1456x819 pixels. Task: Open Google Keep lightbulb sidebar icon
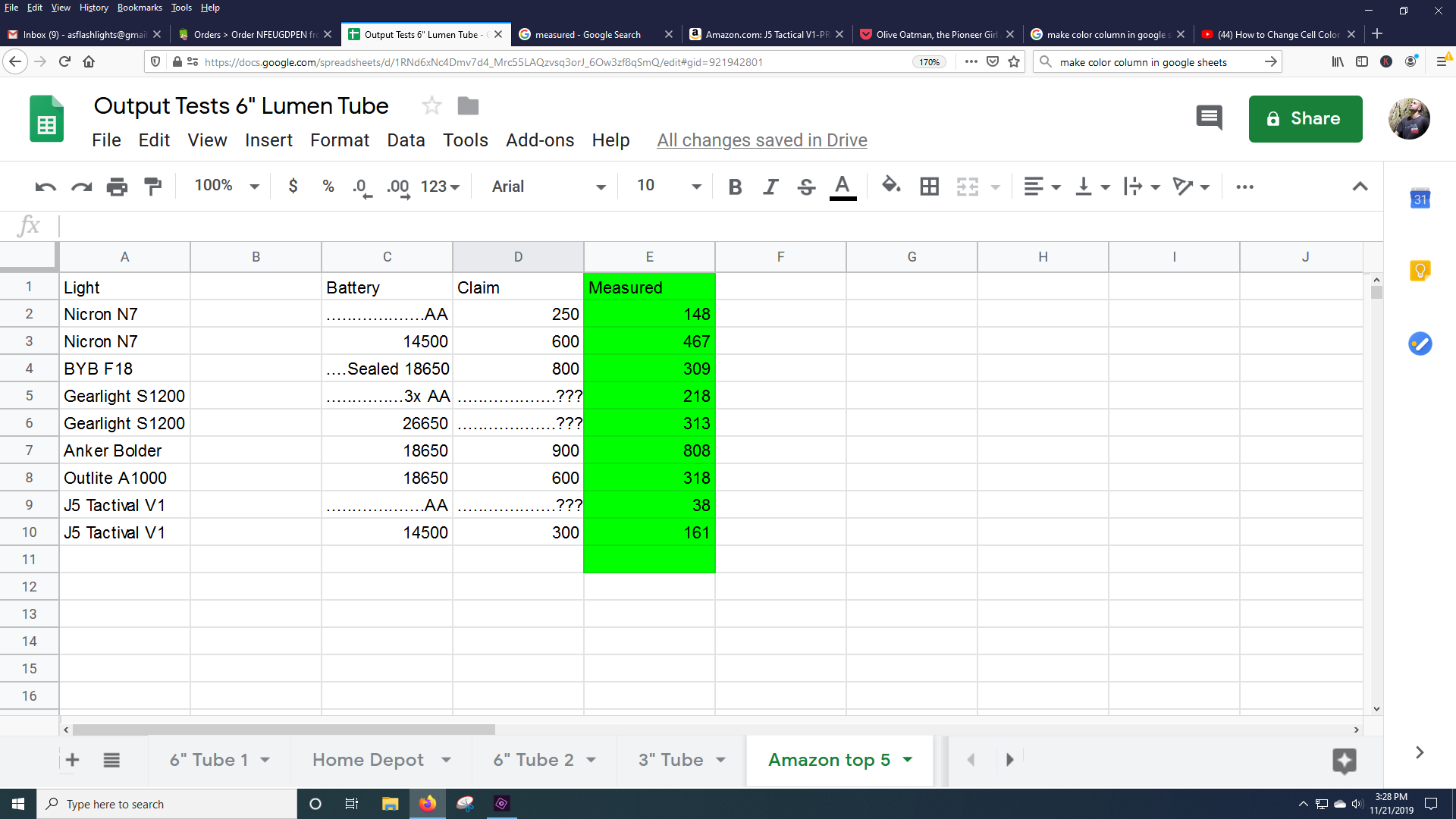(x=1420, y=271)
